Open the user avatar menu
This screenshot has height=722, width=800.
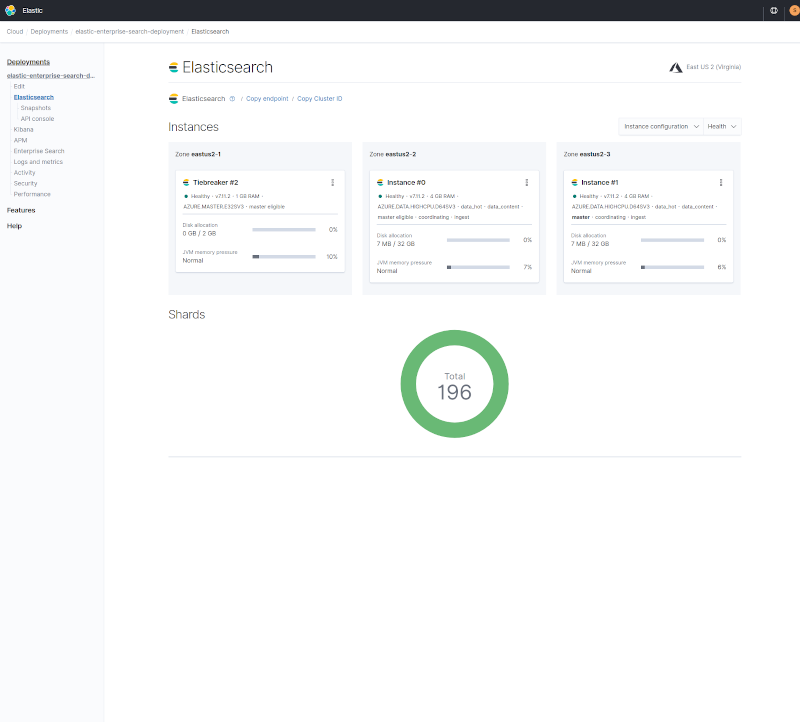click(x=794, y=10)
